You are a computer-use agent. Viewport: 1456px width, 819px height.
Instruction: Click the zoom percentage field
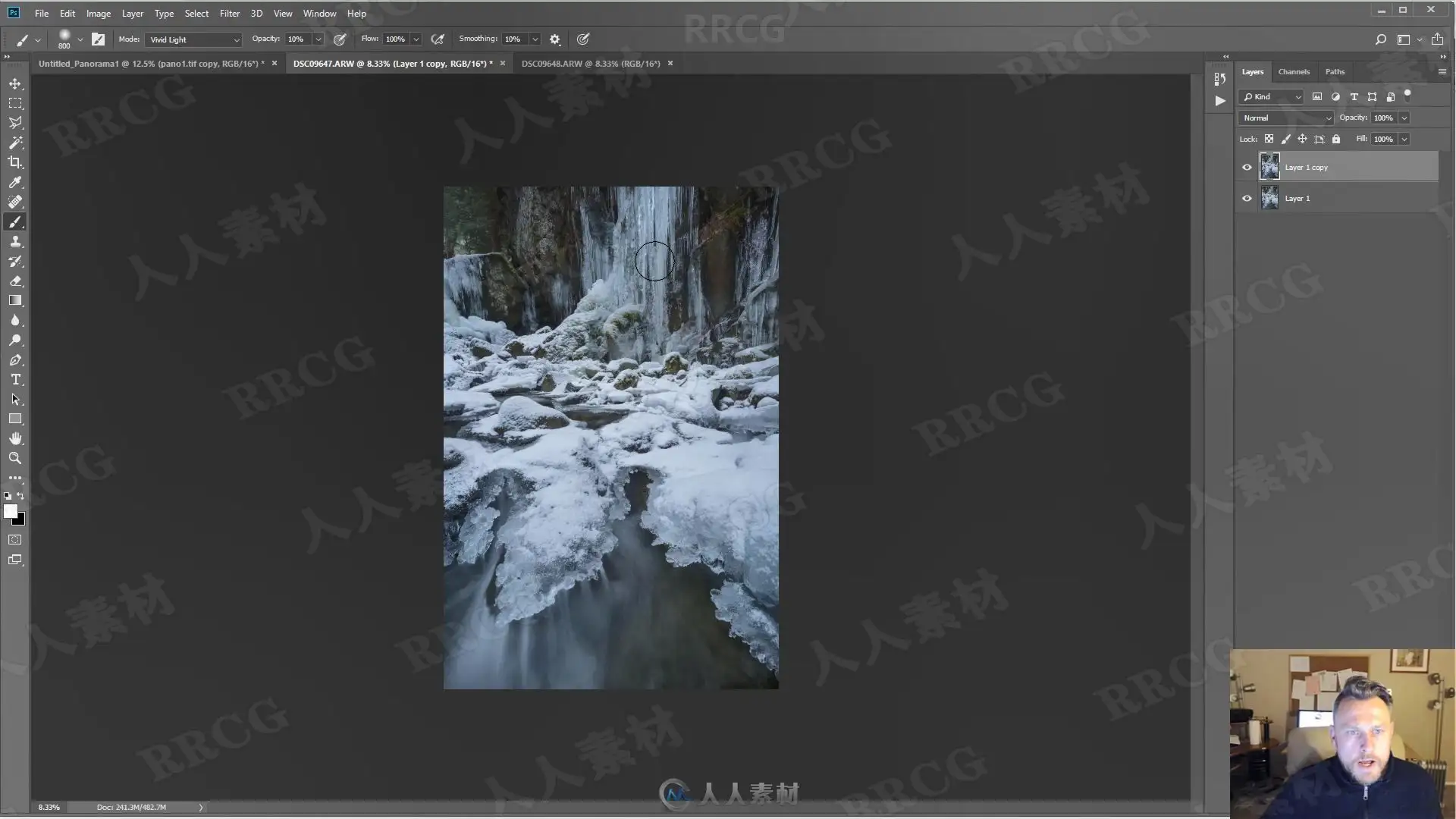[x=49, y=808]
